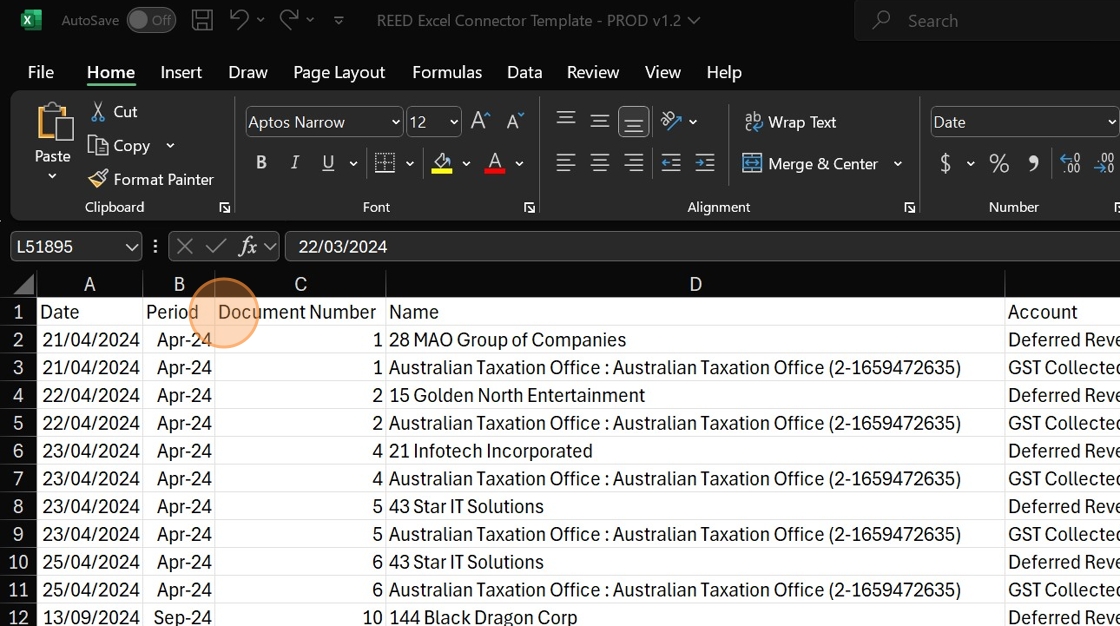
Task: Toggle the AutoSave switch
Action: point(151,20)
